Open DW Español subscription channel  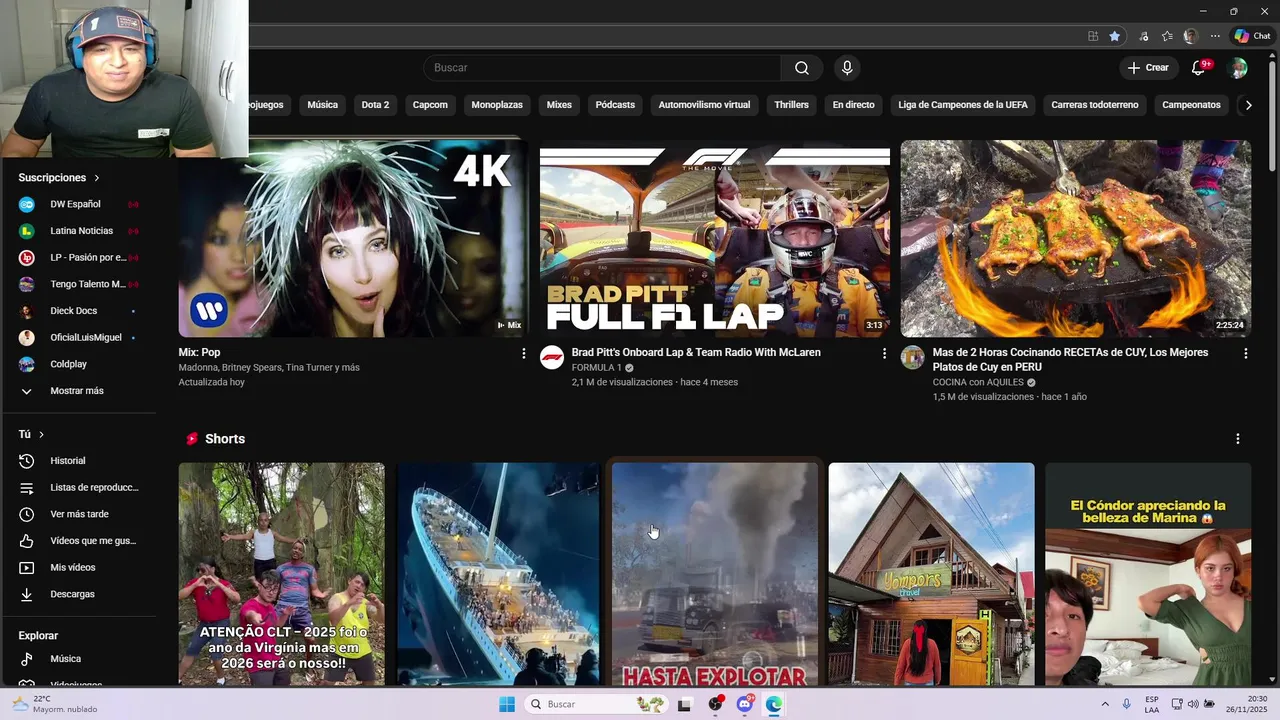pyautogui.click(x=80, y=204)
